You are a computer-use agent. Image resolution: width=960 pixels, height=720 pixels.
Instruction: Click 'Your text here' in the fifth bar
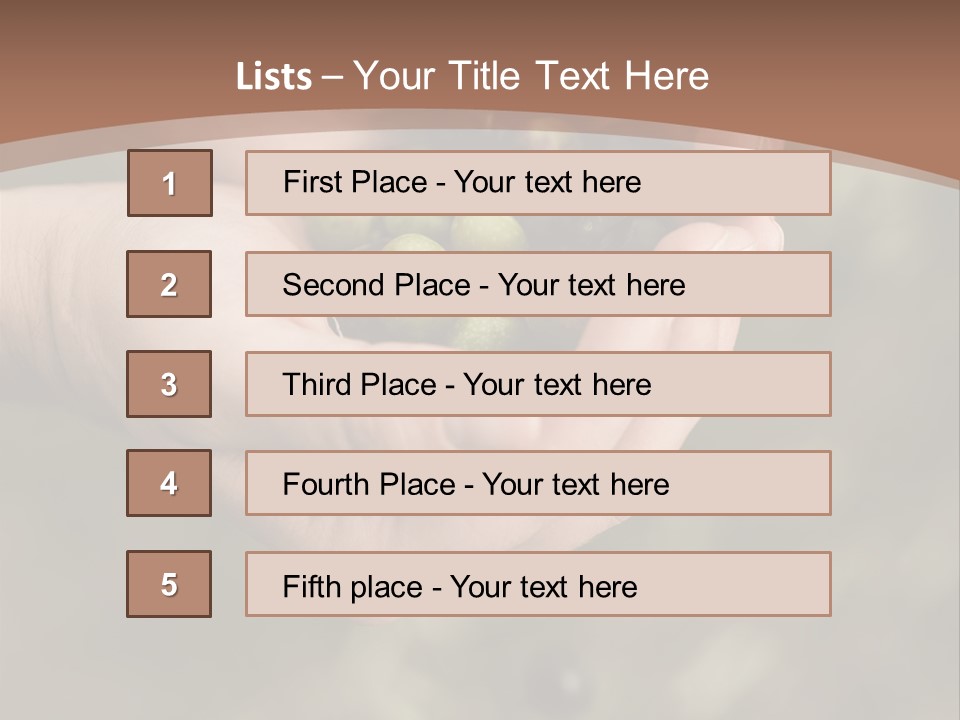544,586
